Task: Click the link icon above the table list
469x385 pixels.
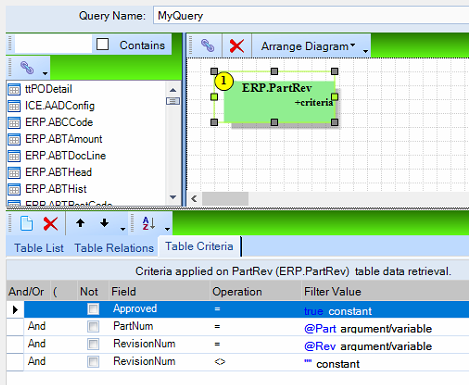Action: pyautogui.click(x=27, y=68)
